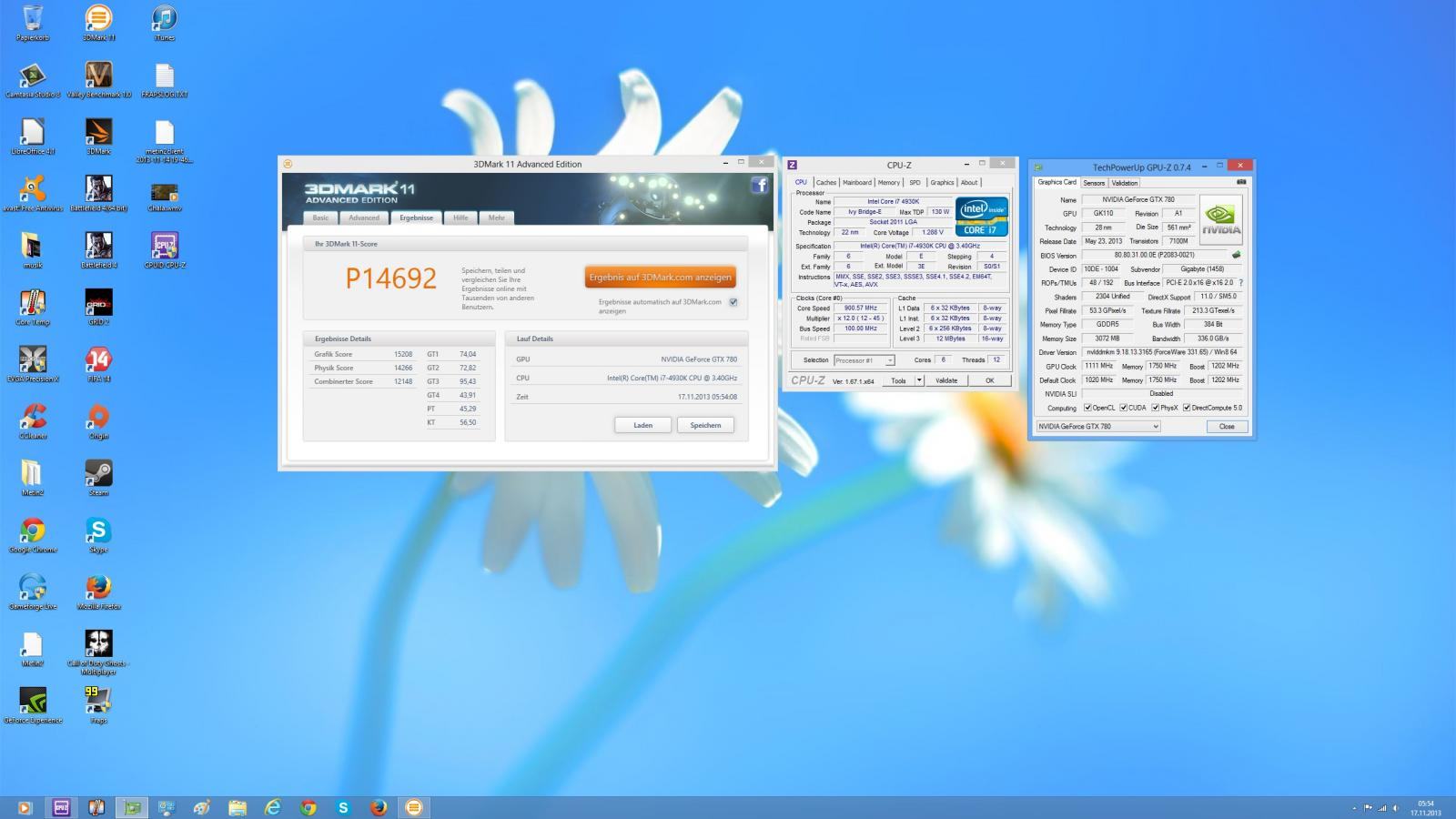Toggle the OpenCL checkbox in GPU-Z
This screenshot has height=819, width=1456.
click(x=1087, y=408)
